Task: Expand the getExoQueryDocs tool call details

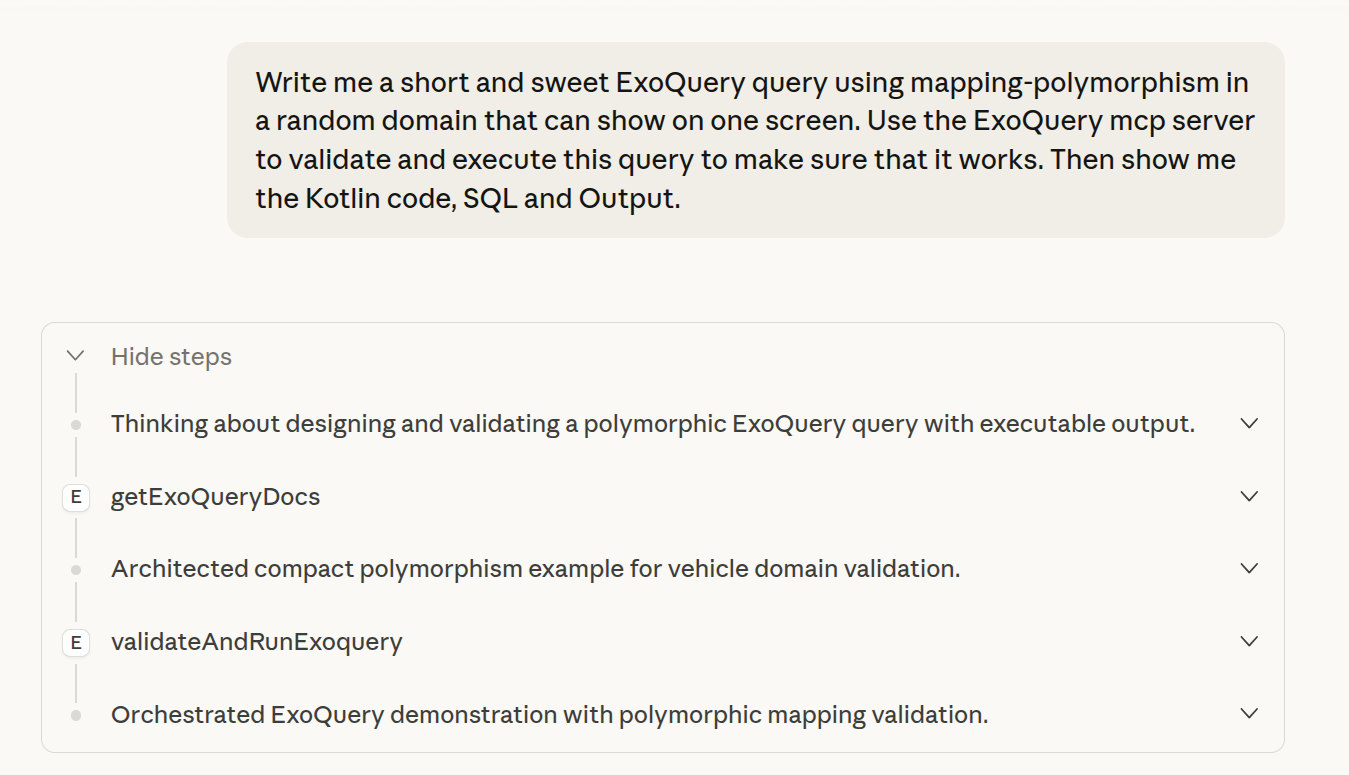Action: [1247, 496]
